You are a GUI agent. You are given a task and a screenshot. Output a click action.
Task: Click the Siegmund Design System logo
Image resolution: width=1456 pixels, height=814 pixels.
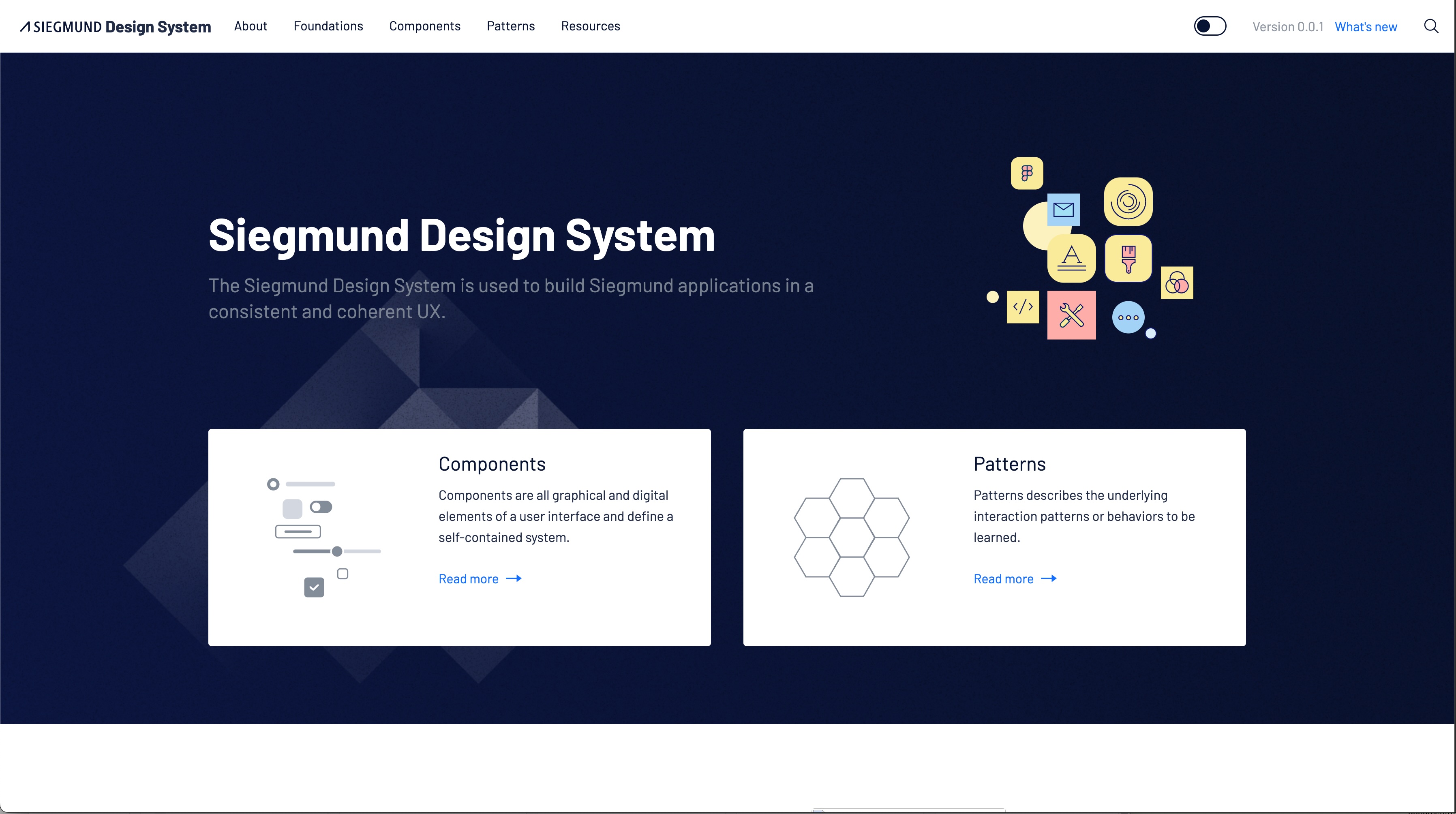(116, 27)
